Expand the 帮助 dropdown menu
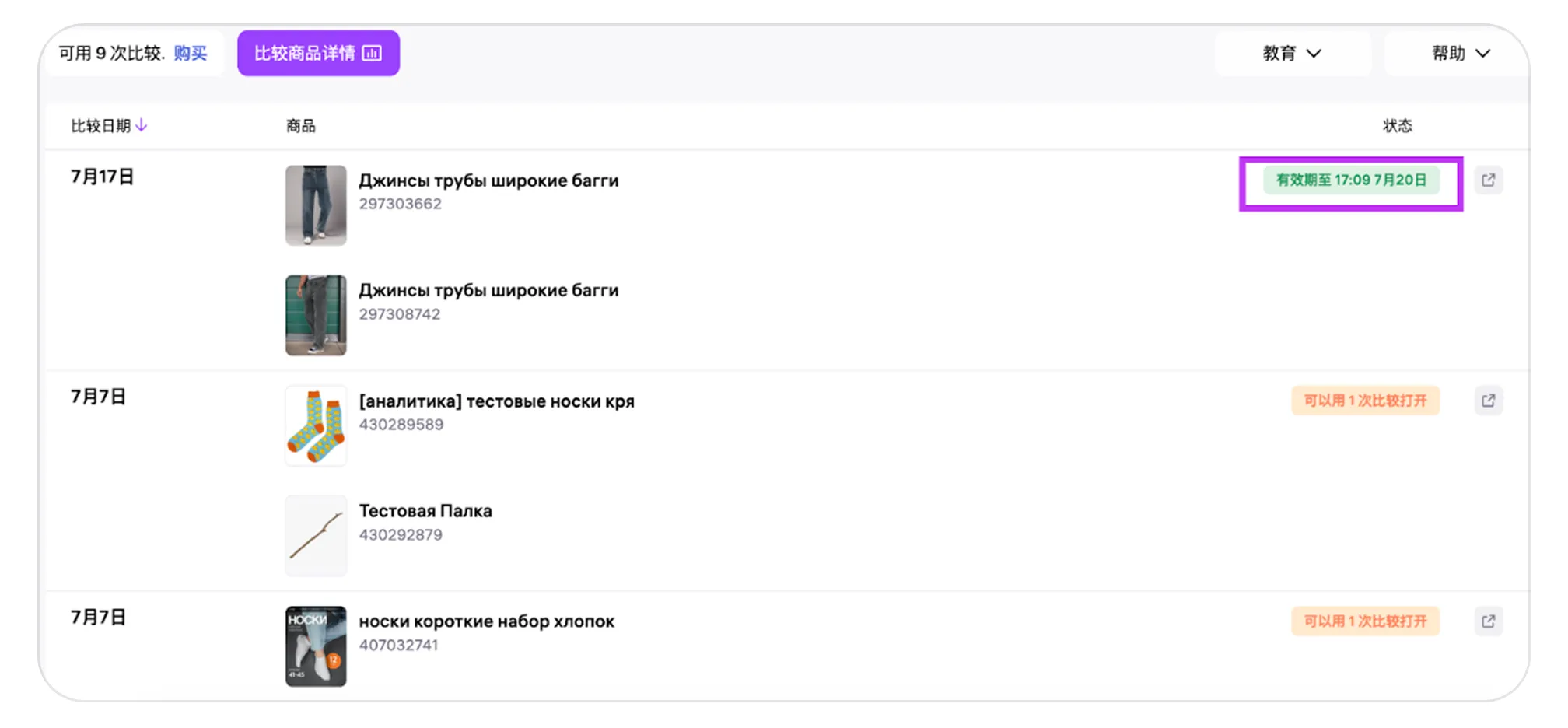Screen dimensions: 1568x728 (x=1461, y=53)
